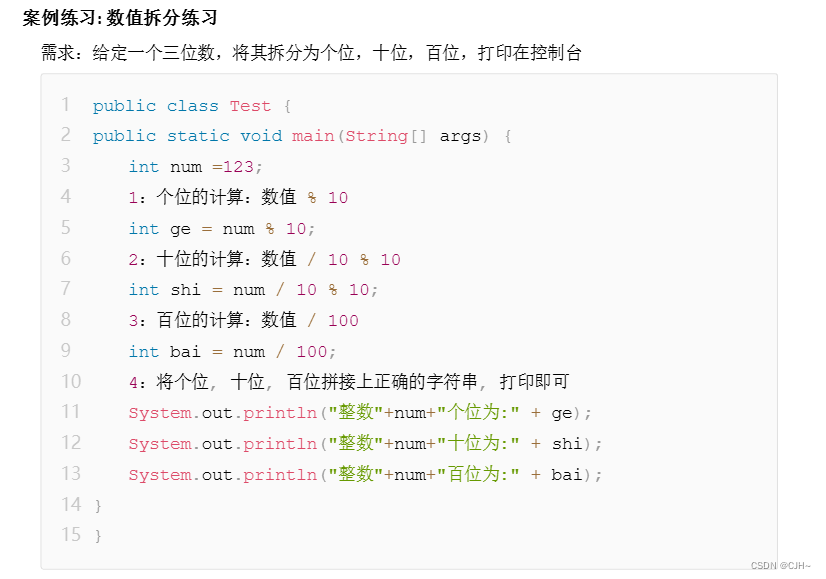Click line number 14
This screenshot has width=826, height=579.
tap(71, 504)
